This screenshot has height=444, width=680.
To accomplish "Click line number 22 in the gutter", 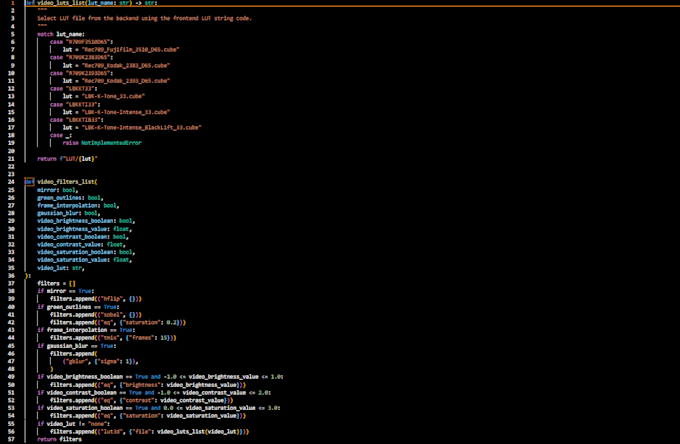I will click(12, 166).
